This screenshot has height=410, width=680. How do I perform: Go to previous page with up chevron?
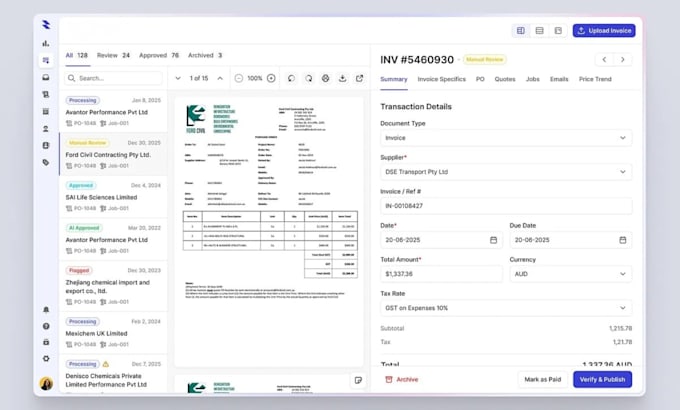(220, 78)
